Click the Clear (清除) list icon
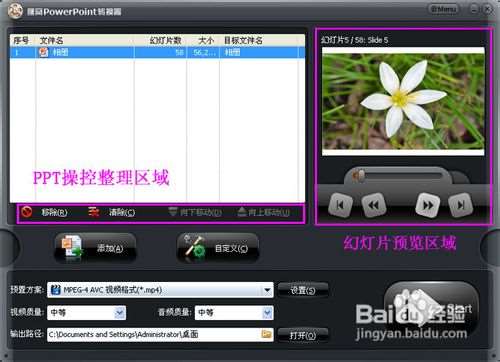This screenshot has width=500, height=362. [x=94, y=212]
